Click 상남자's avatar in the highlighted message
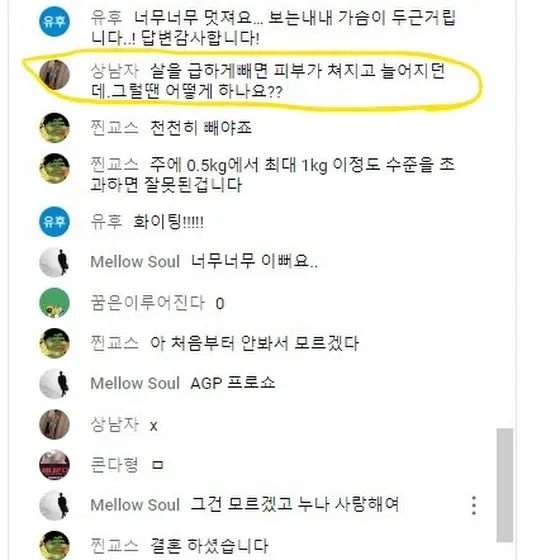 pyautogui.click(x=54, y=75)
